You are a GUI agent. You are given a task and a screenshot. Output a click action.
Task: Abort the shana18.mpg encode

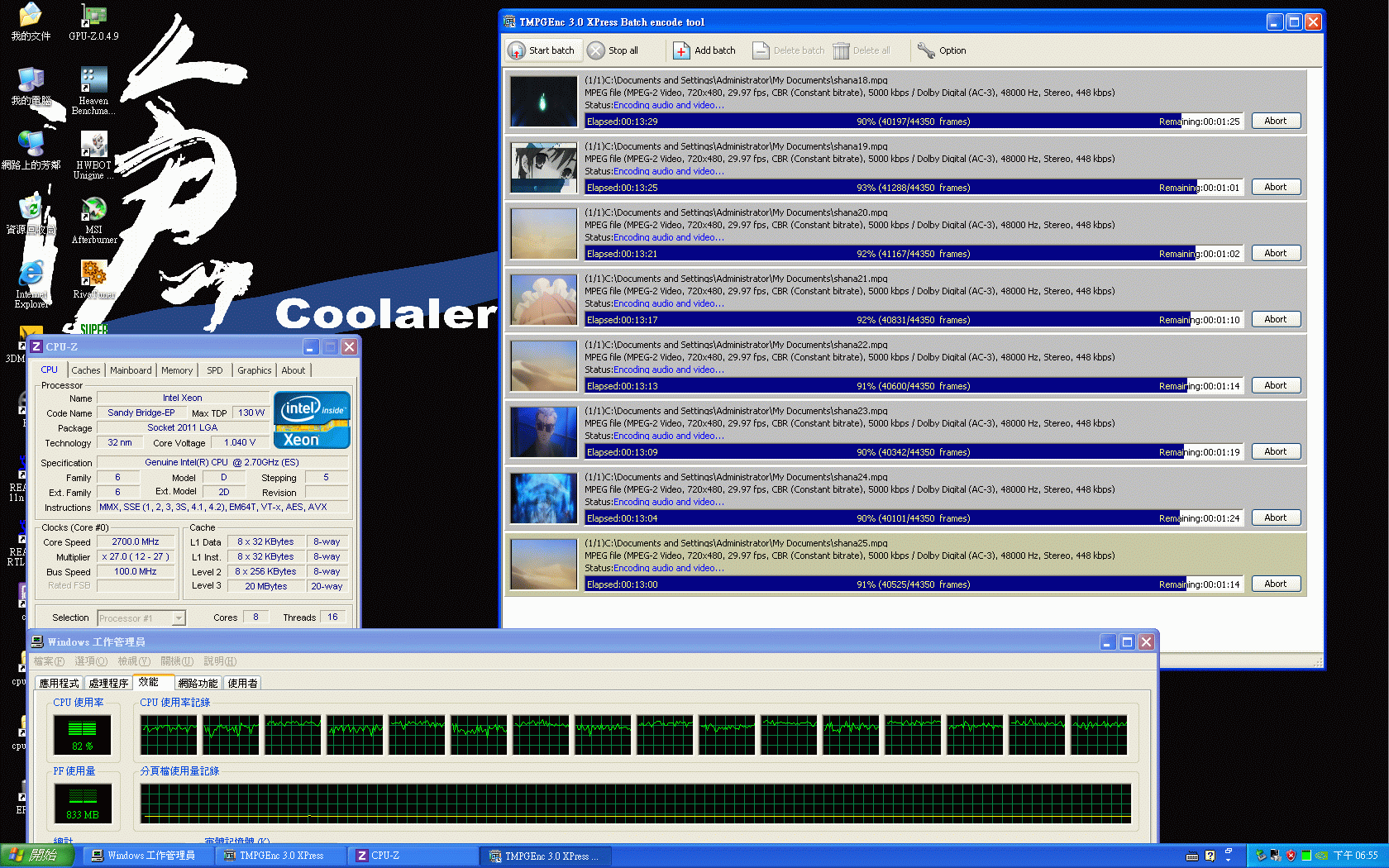pyautogui.click(x=1276, y=121)
